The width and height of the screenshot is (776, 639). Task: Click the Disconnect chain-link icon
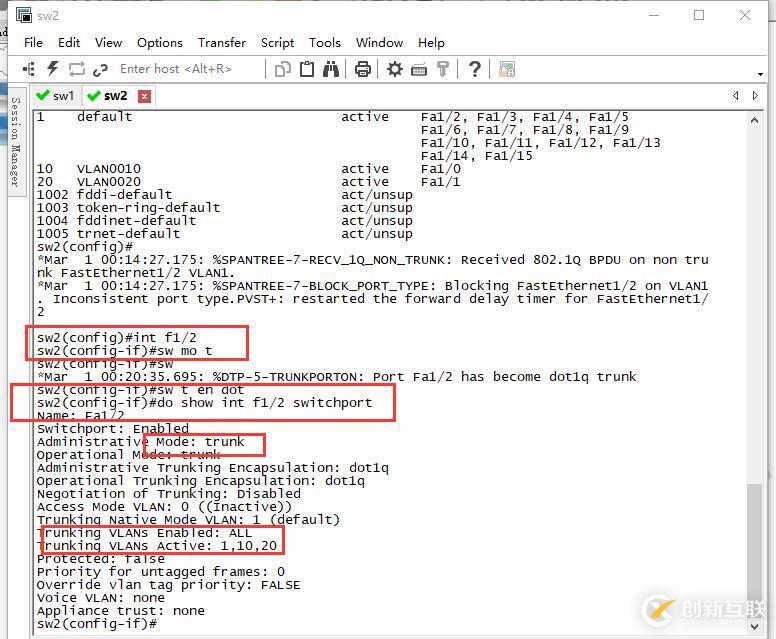point(100,70)
